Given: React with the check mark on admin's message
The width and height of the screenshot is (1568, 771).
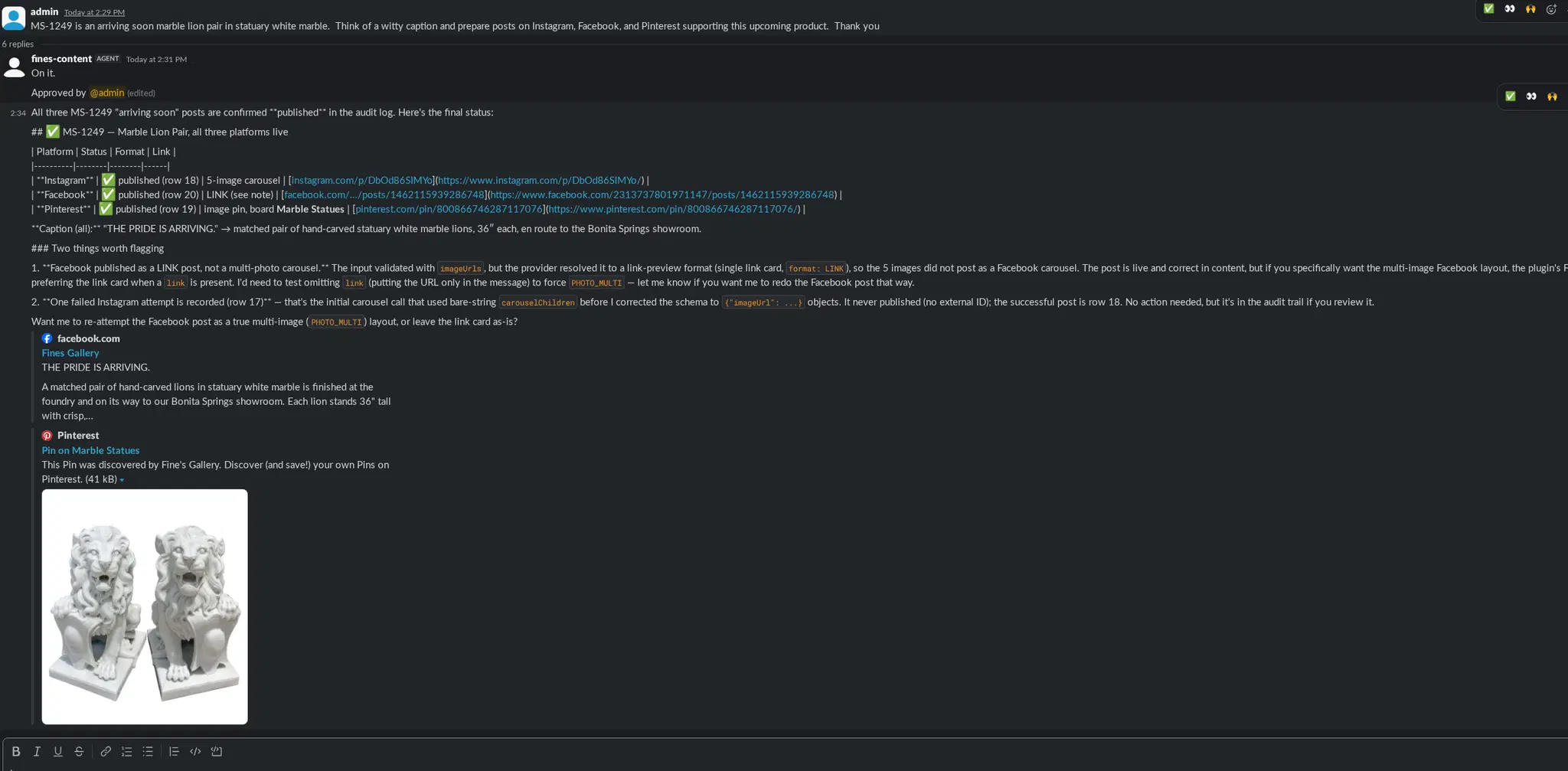Looking at the screenshot, I should [x=1488, y=9].
